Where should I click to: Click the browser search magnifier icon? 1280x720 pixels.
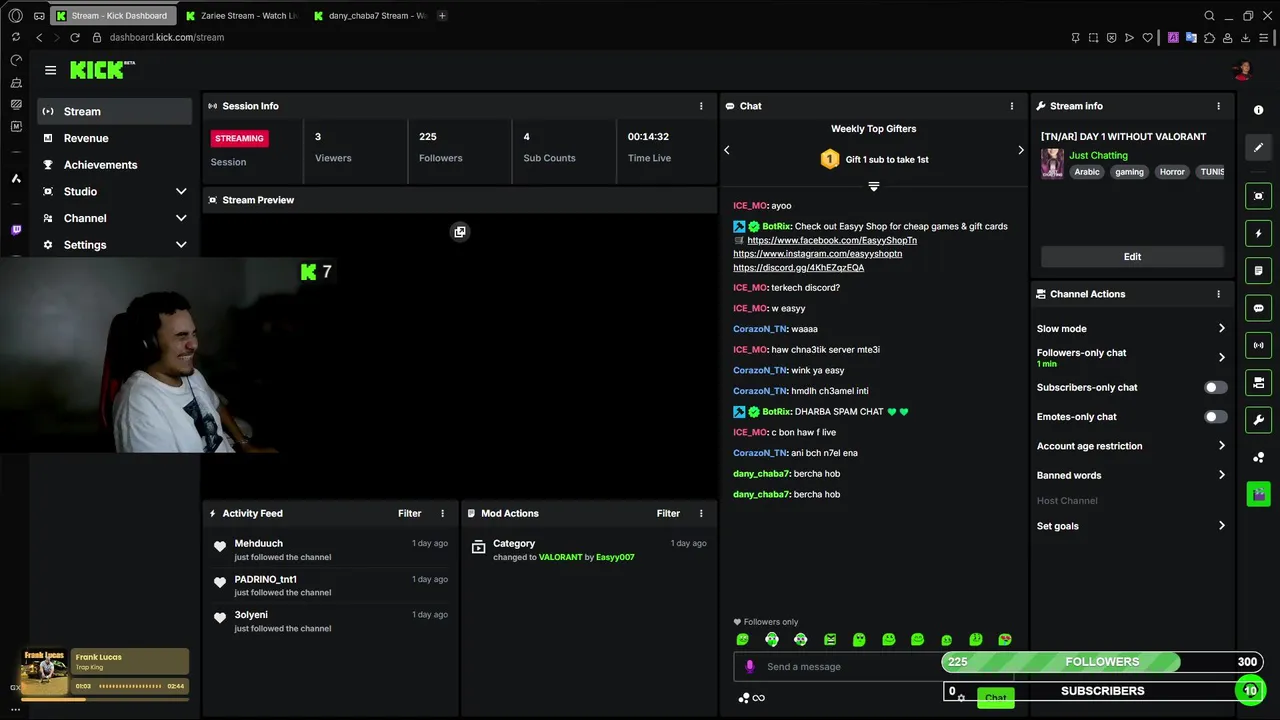click(x=1209, y=16)
